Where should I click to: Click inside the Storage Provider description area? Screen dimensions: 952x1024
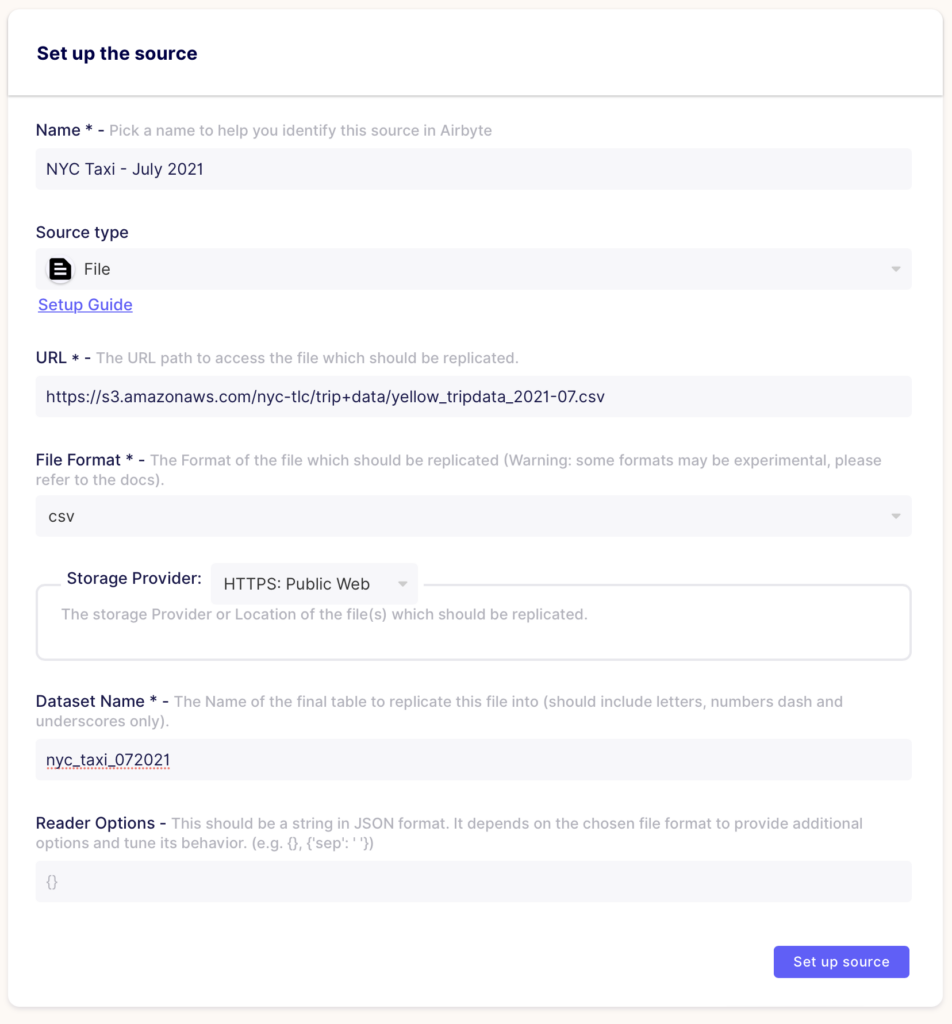point(473,622)
